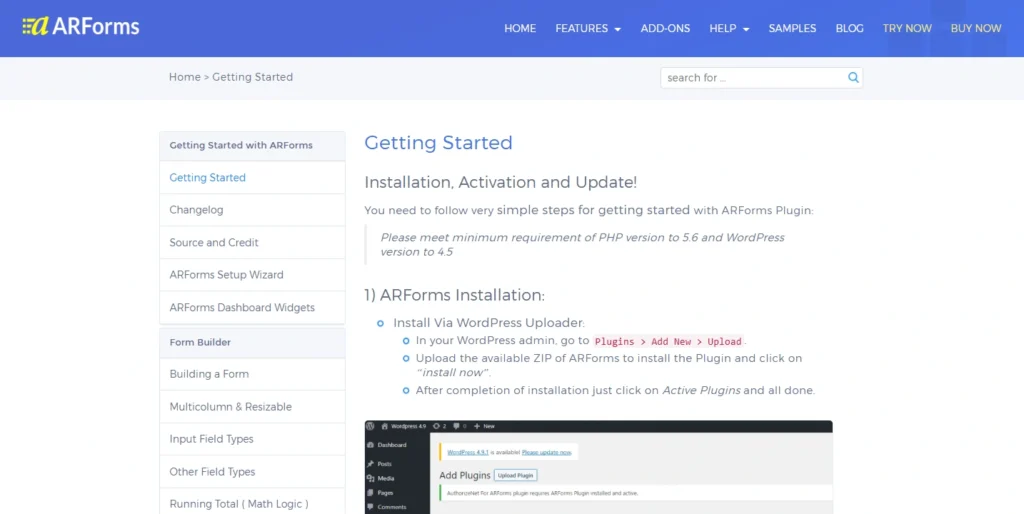The image size is (1024, 514).
Task: Click Getting Started with ARForms header
Action: click(x=252, y=146)
